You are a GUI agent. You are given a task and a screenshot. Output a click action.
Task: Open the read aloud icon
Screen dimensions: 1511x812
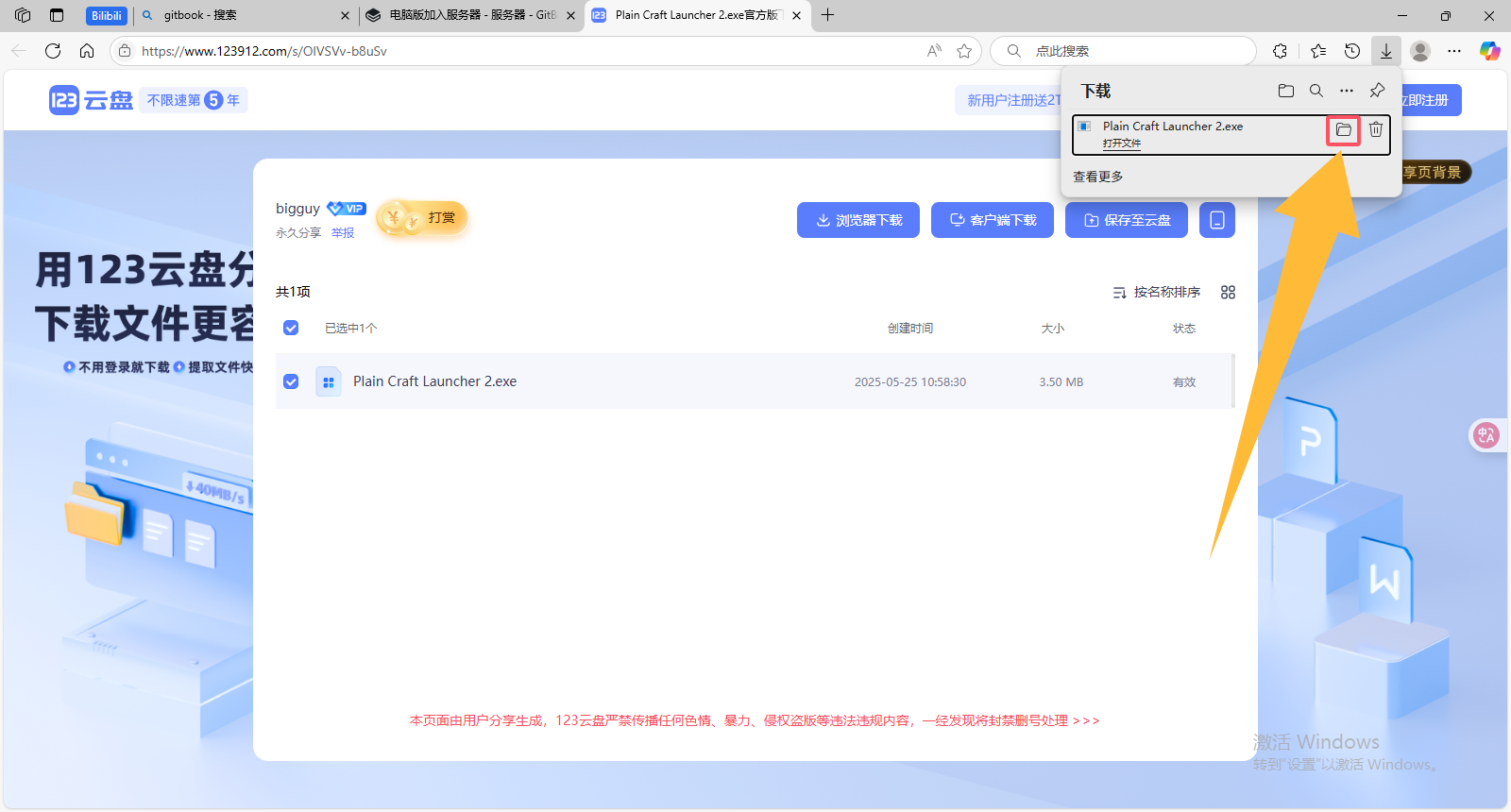click(934, 51)
